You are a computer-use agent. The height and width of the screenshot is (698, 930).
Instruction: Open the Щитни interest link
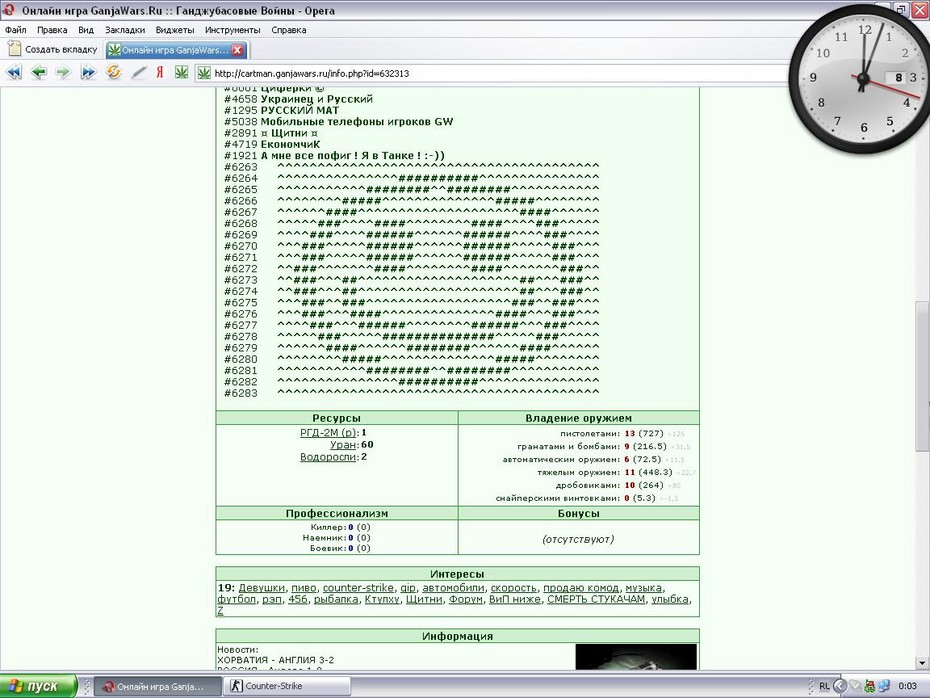424,599
